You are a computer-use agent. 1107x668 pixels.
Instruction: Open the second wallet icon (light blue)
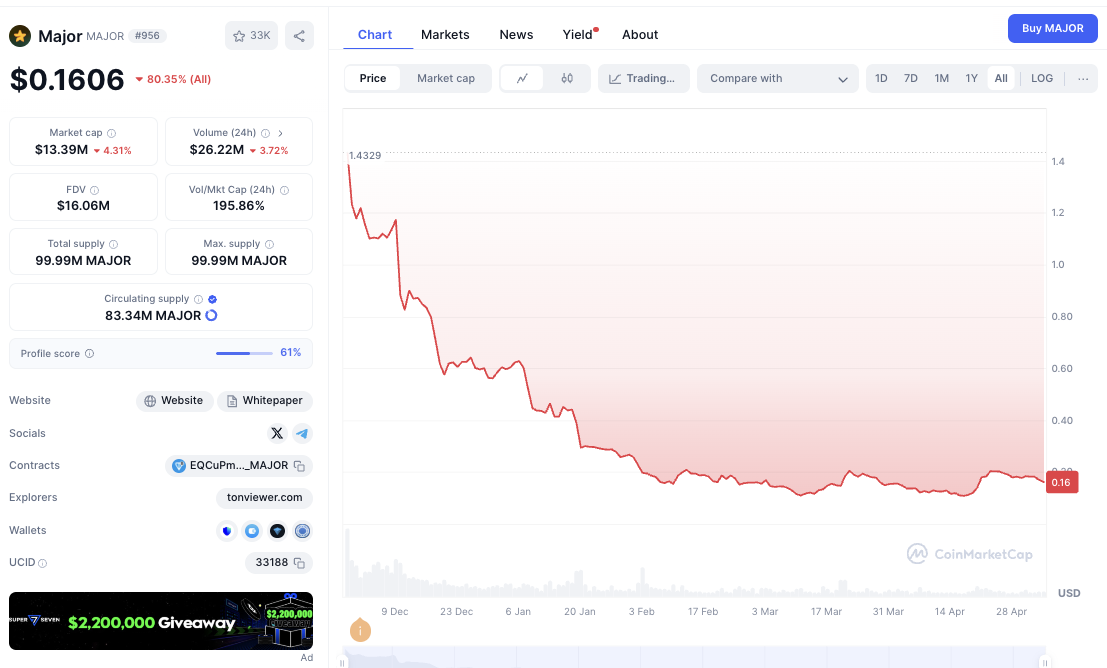(252, 530)
